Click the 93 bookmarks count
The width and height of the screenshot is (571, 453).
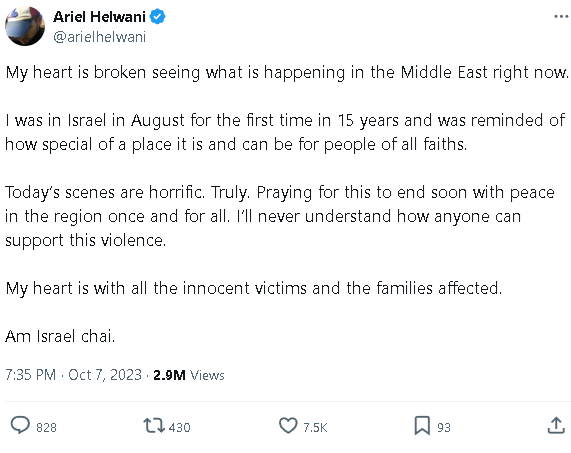point(444,428)
